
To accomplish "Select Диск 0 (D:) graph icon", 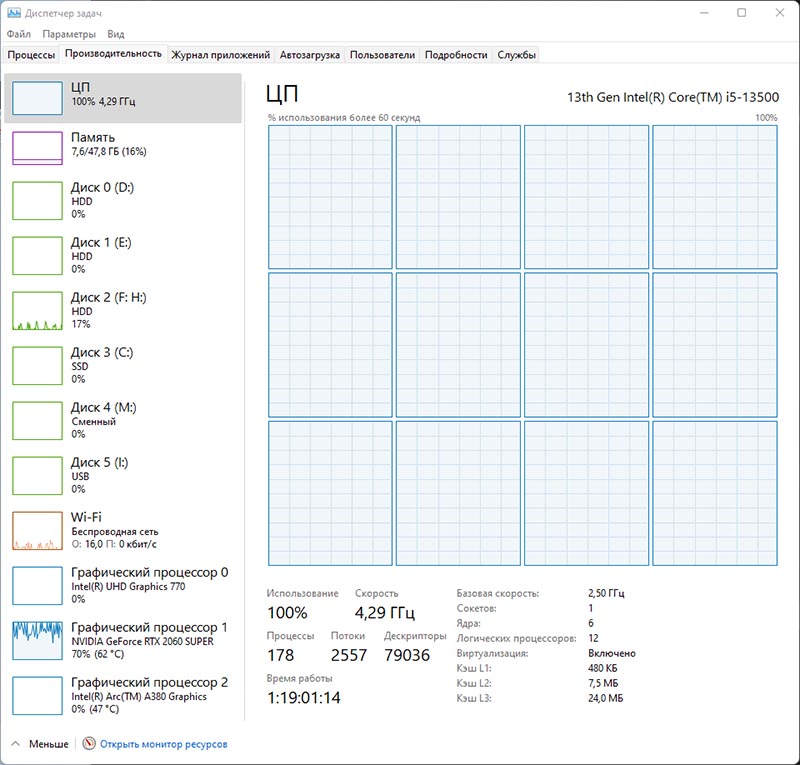I will tap(37, 201).
